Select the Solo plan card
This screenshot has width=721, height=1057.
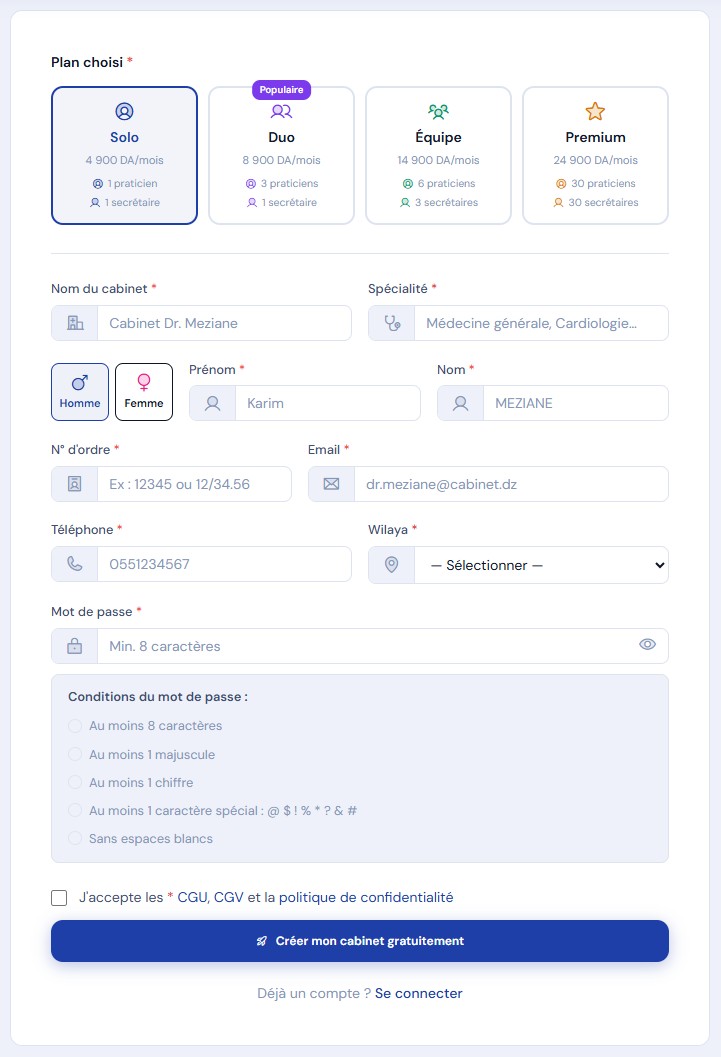click(124, 155)
